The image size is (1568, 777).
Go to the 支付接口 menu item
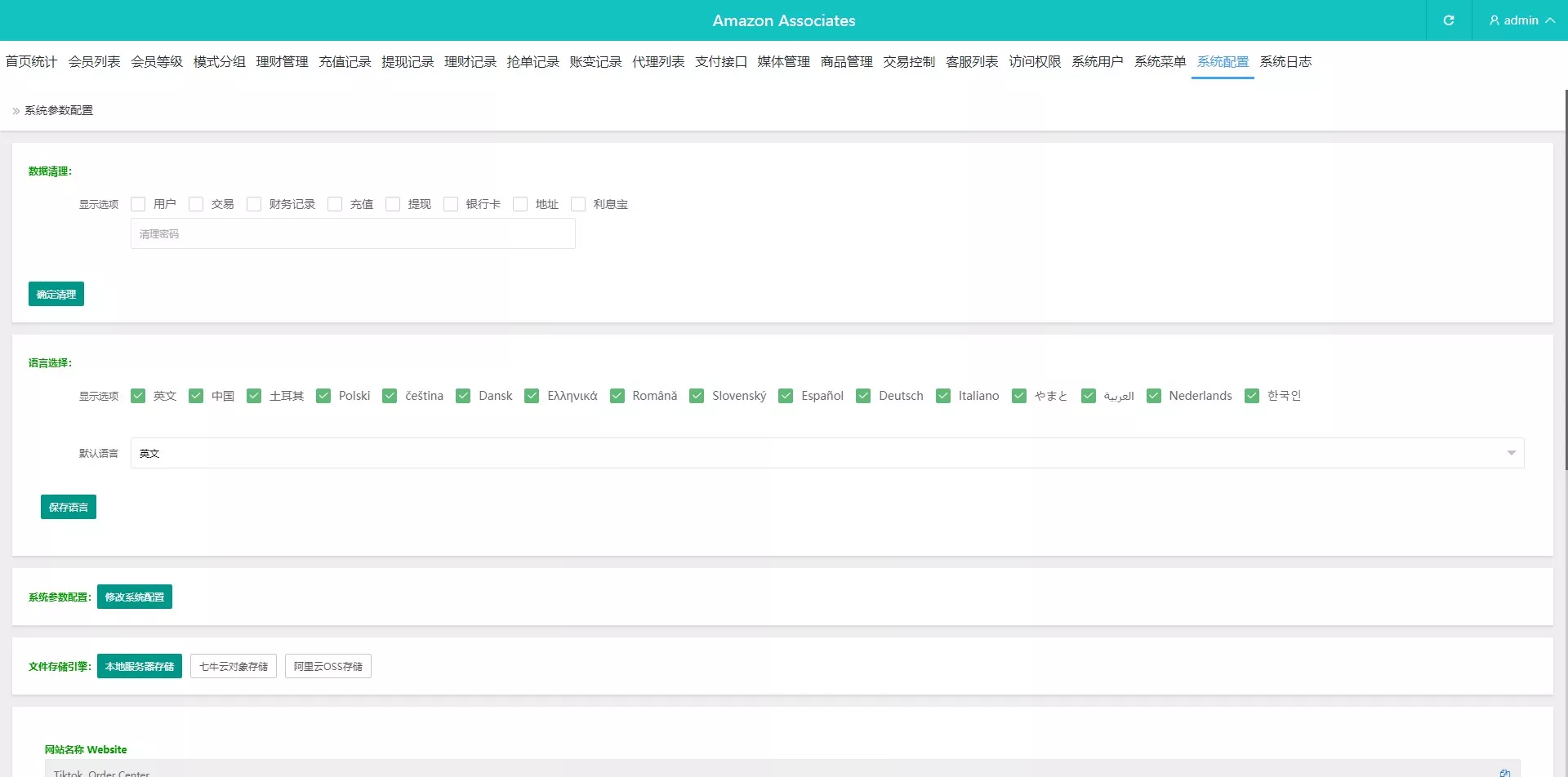(x=720, y=62)
